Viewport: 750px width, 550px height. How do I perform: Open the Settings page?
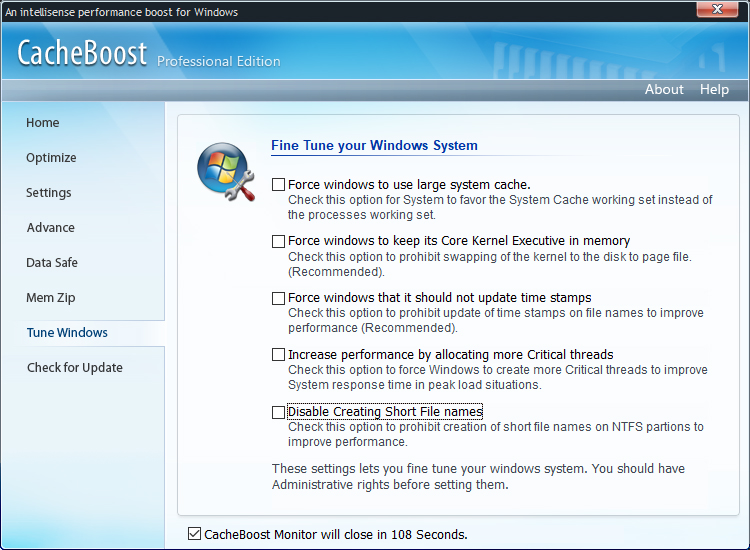coord(49,193)
